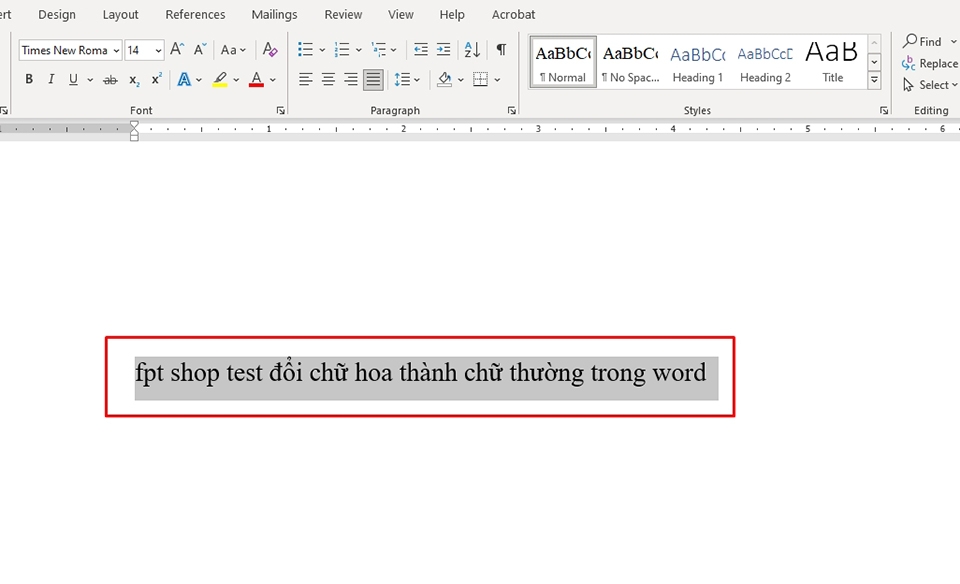Viewport: 960px width, 584px height.
Task: Click highlighted text 'fpt shop test'
Action: [199, 373]
